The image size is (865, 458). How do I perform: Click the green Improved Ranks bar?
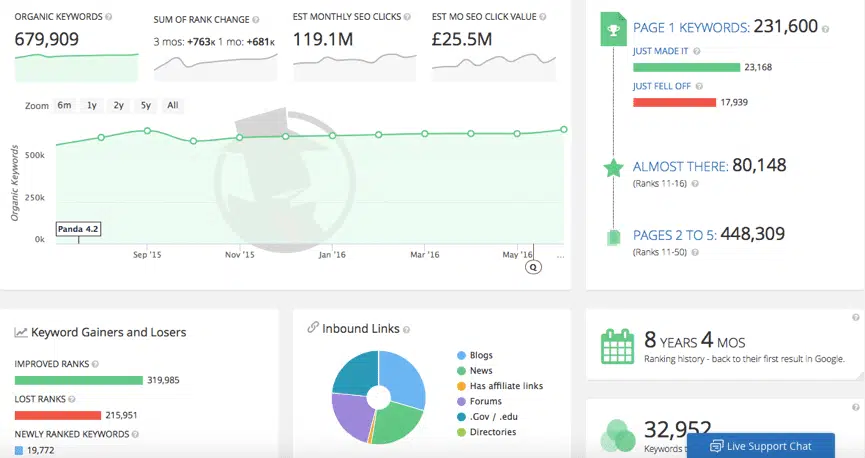click(x=79, y=380)
